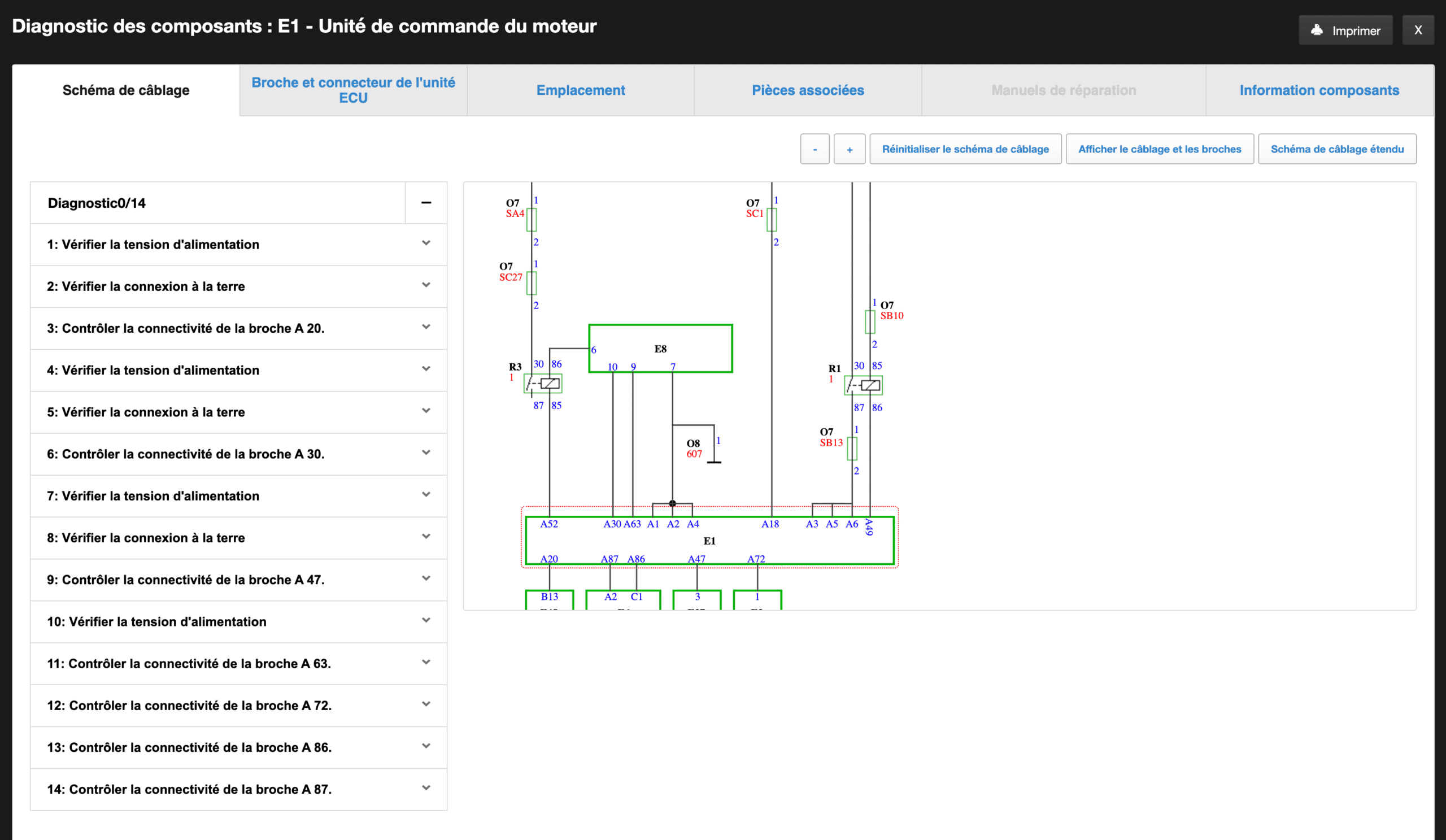Zoom out wiring diagram with minus button

click(x=815, y=149)
